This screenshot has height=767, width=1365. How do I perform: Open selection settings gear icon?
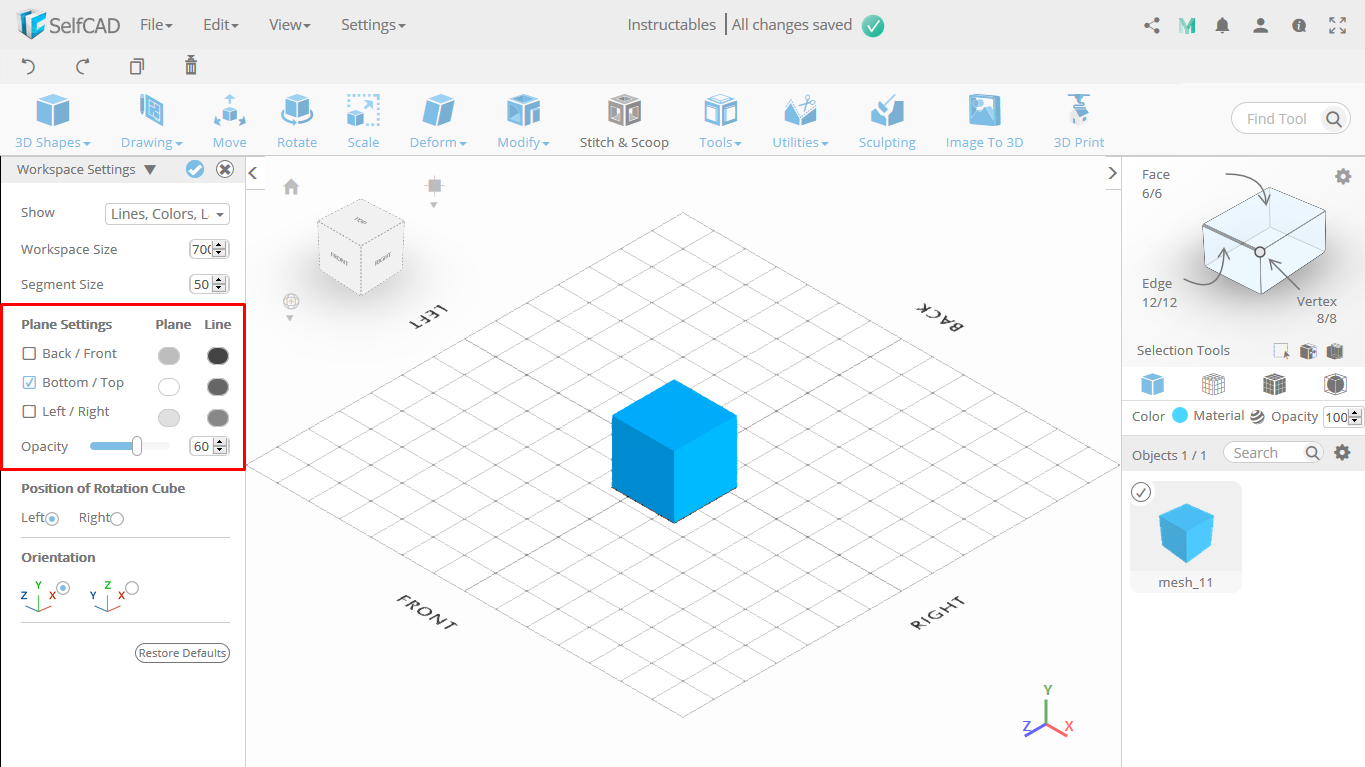[1343, 176]
